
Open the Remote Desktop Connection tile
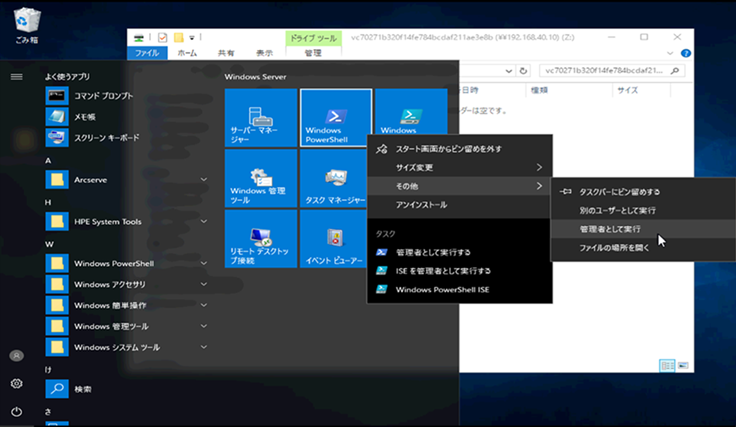(x=261, y=239)
